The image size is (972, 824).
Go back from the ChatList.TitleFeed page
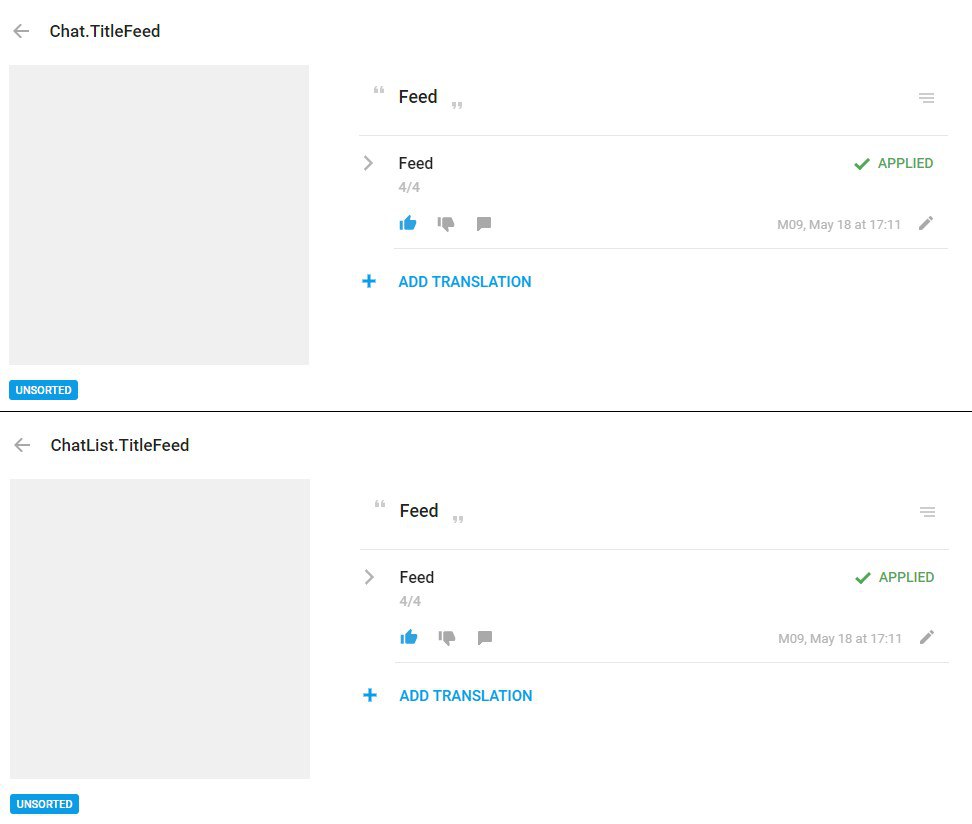click(x=22, y=445)
